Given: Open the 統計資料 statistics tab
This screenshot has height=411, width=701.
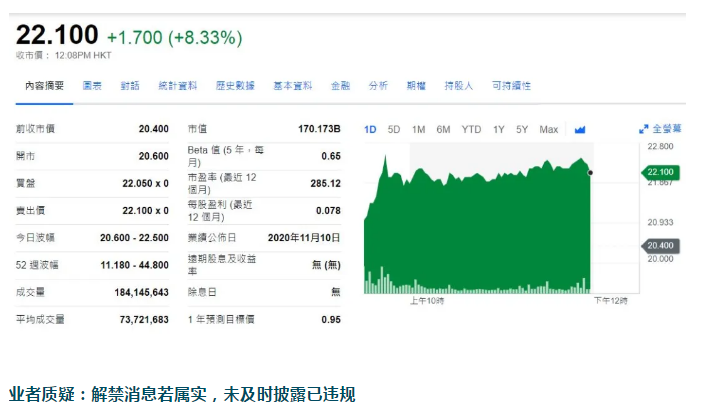Looking at the screenshot, I should [x=177, y=85].
